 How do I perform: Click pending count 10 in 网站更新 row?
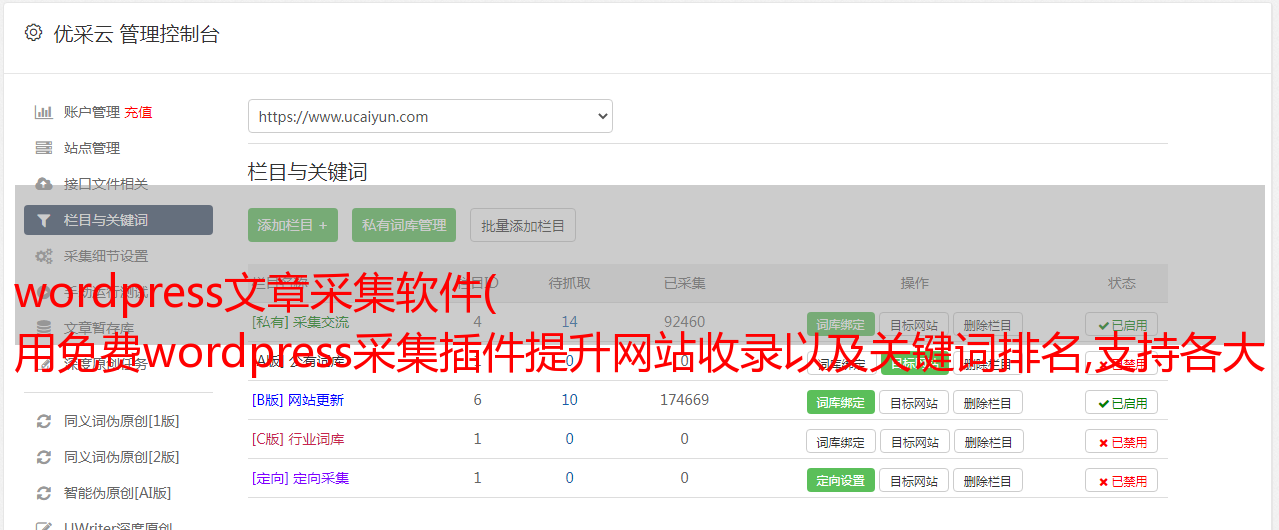coord(569,400)
